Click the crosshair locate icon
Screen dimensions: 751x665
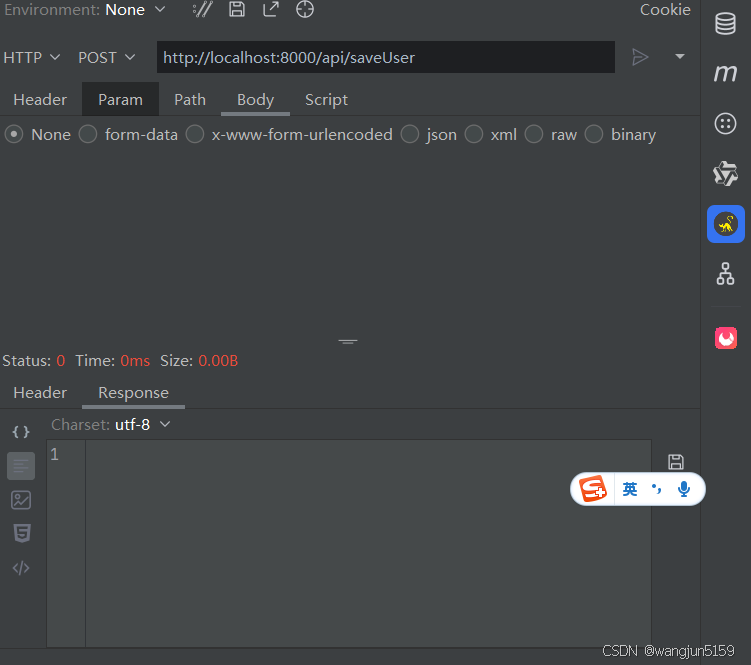(x=305, y=9)
